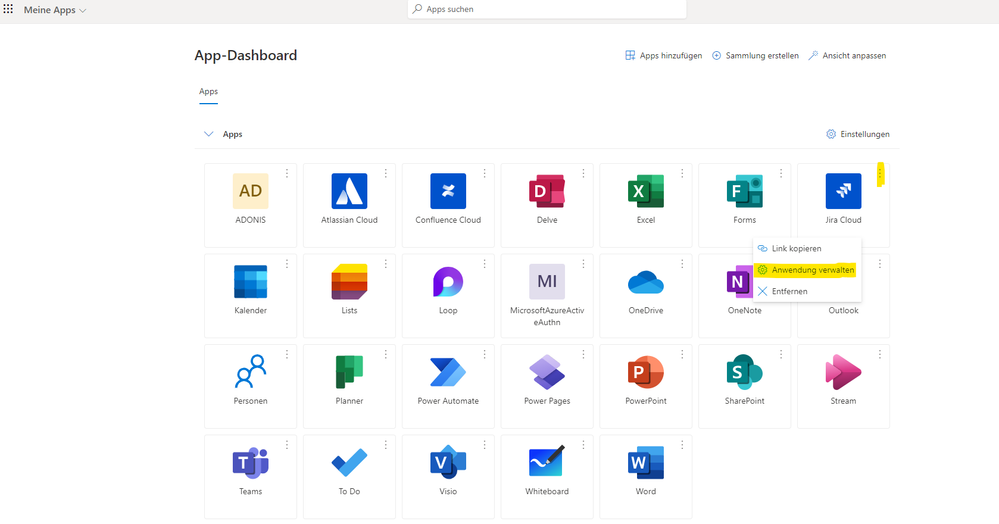The image size is (999, 524).
Task: Open Power Pages app icon
Action: (x=547, y=372)
